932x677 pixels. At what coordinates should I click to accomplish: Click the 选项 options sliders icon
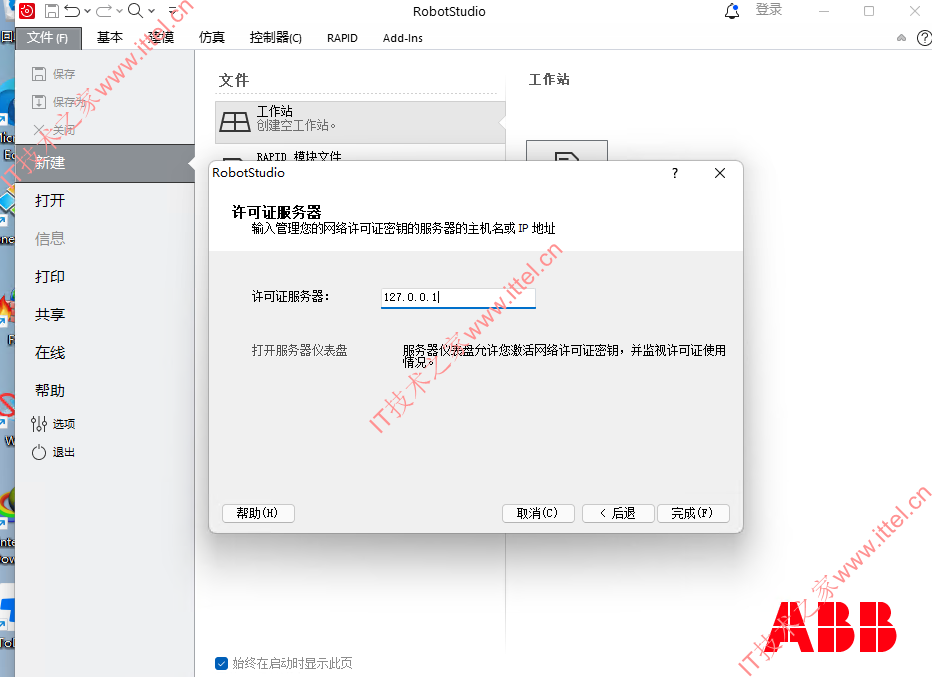[39, 424]
